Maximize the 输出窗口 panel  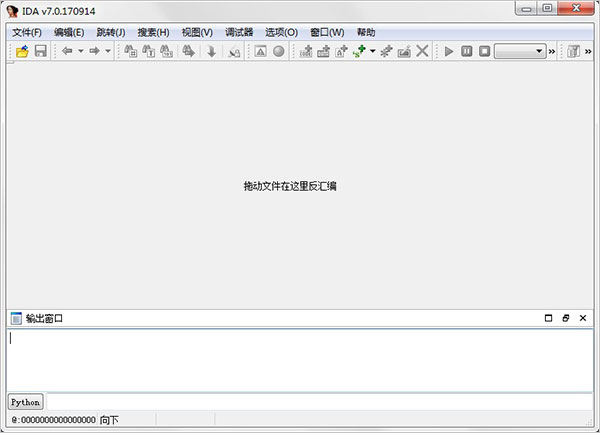[x=548, y=318]
